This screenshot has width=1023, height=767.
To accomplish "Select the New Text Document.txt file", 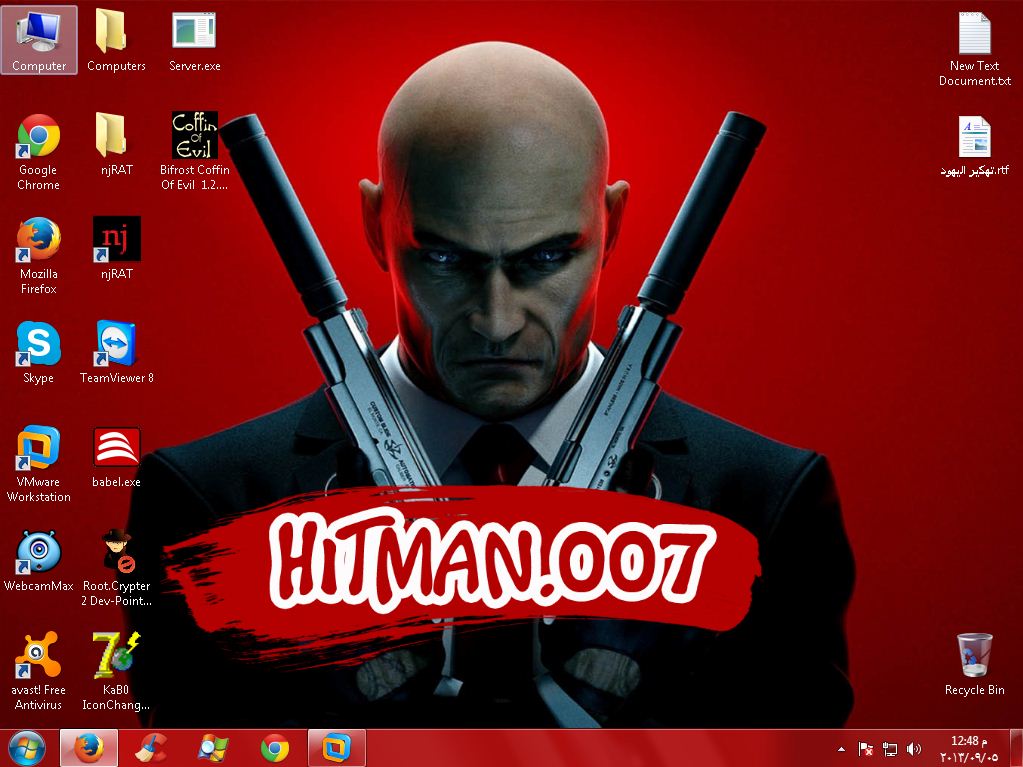I will pyautogui.click(x=974, y=34).
